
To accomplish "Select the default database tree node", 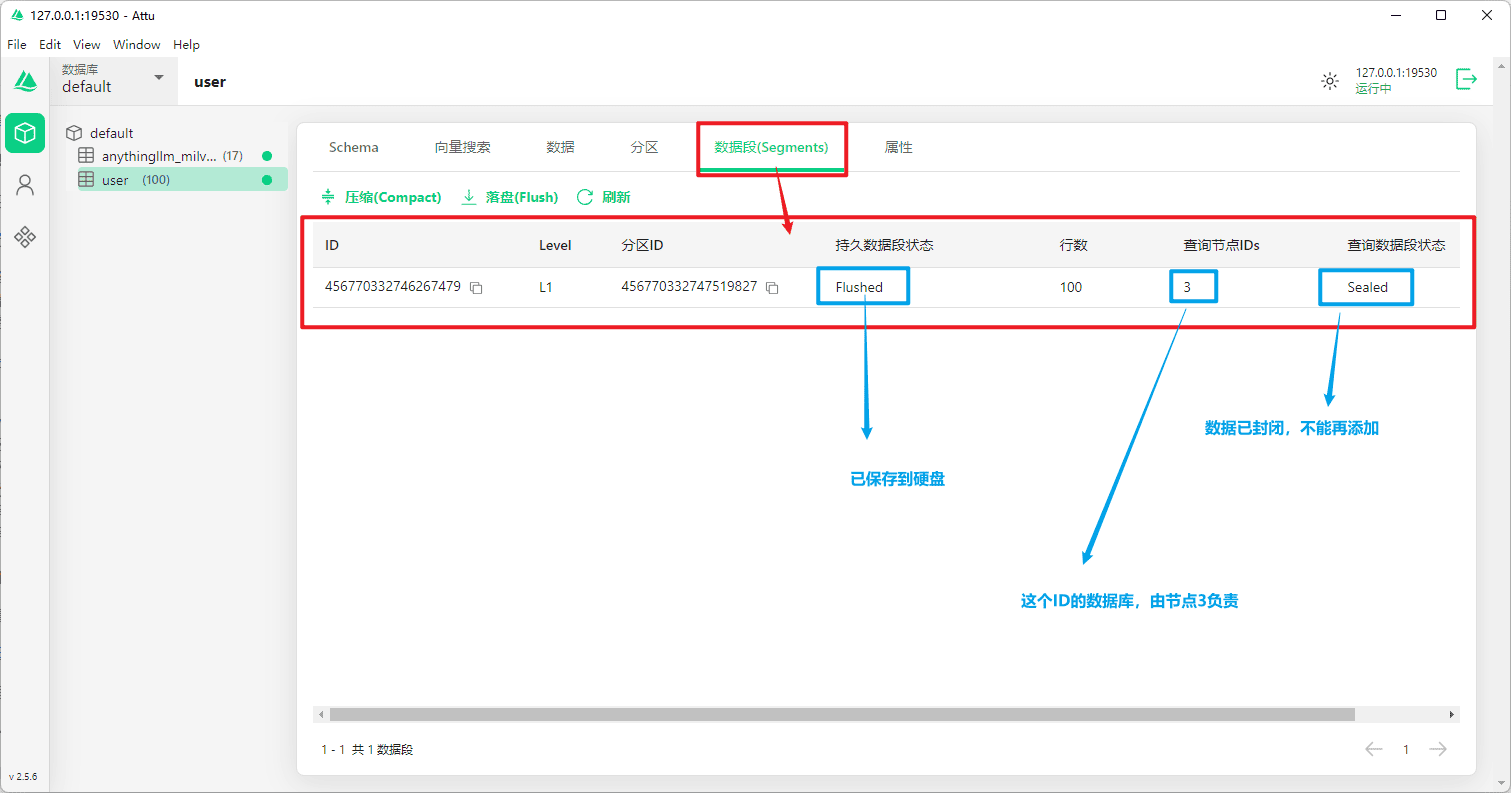I will click(x=111, y=133).
